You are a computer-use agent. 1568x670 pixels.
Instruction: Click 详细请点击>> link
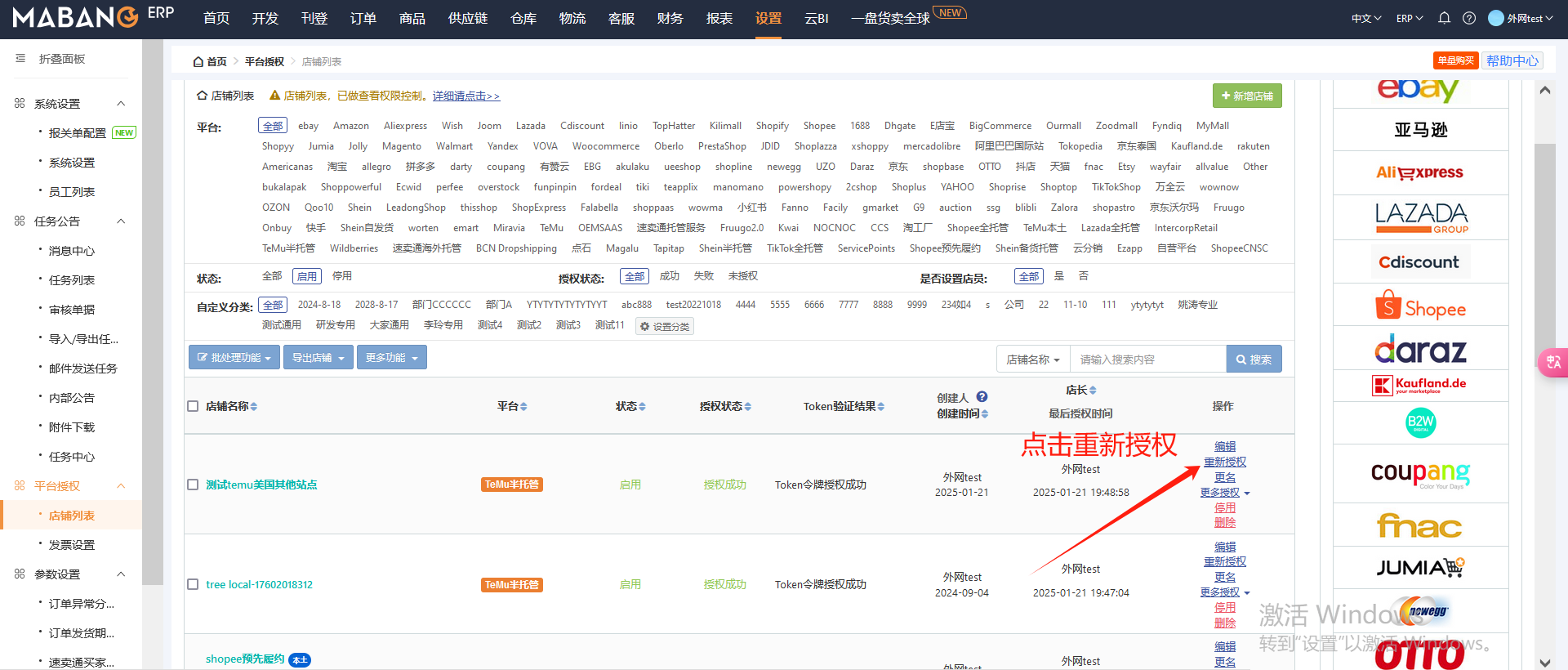pyautogui.click(x=466, y=96)
